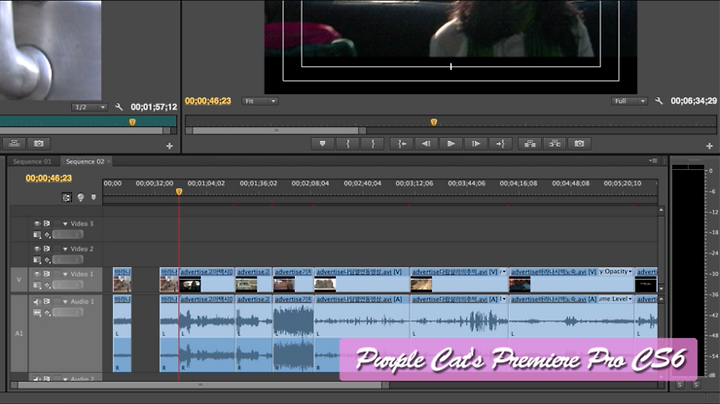Screen dimensions: 720x404
Task: Toggle sync lock on Audio 1
Action: (47, 302)
